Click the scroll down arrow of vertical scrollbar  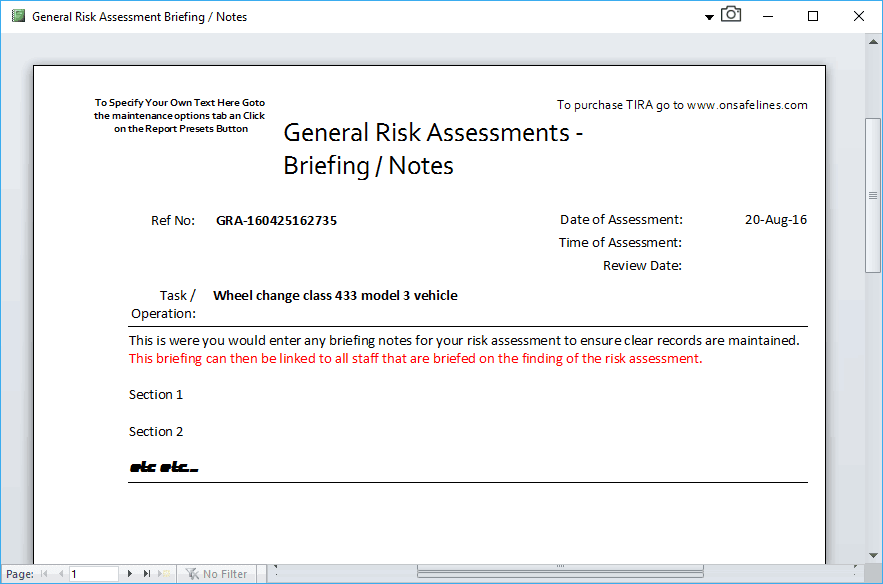coord(873,556)
